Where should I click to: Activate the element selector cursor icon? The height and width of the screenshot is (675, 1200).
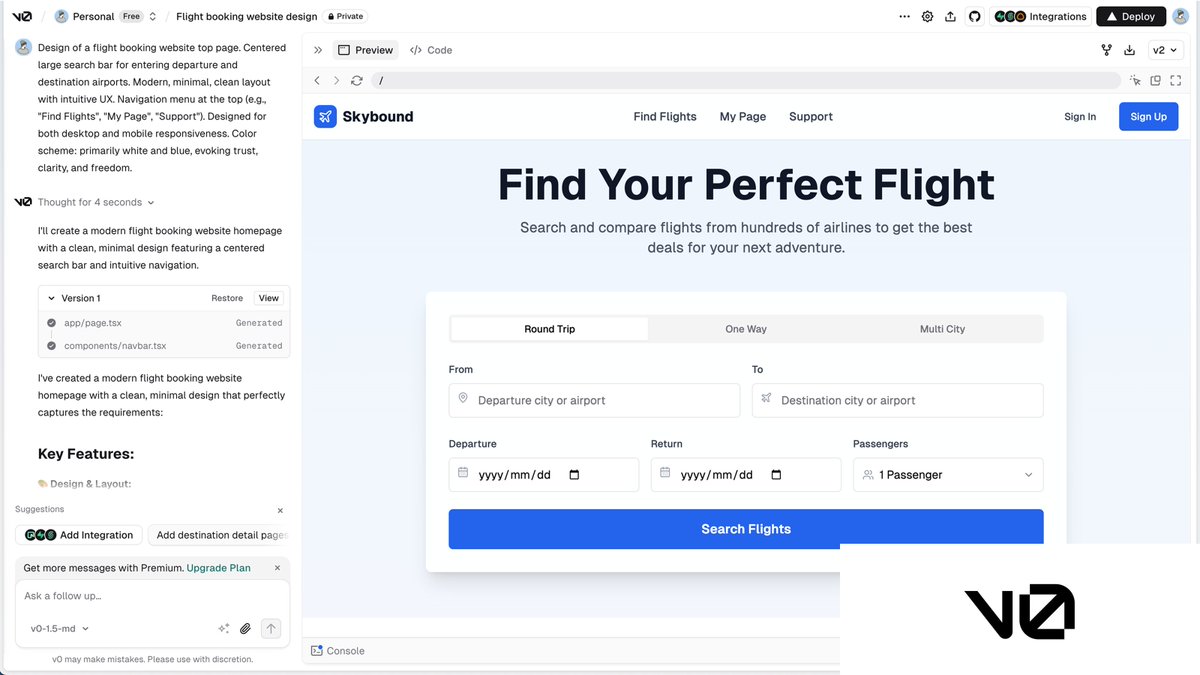1135,81
